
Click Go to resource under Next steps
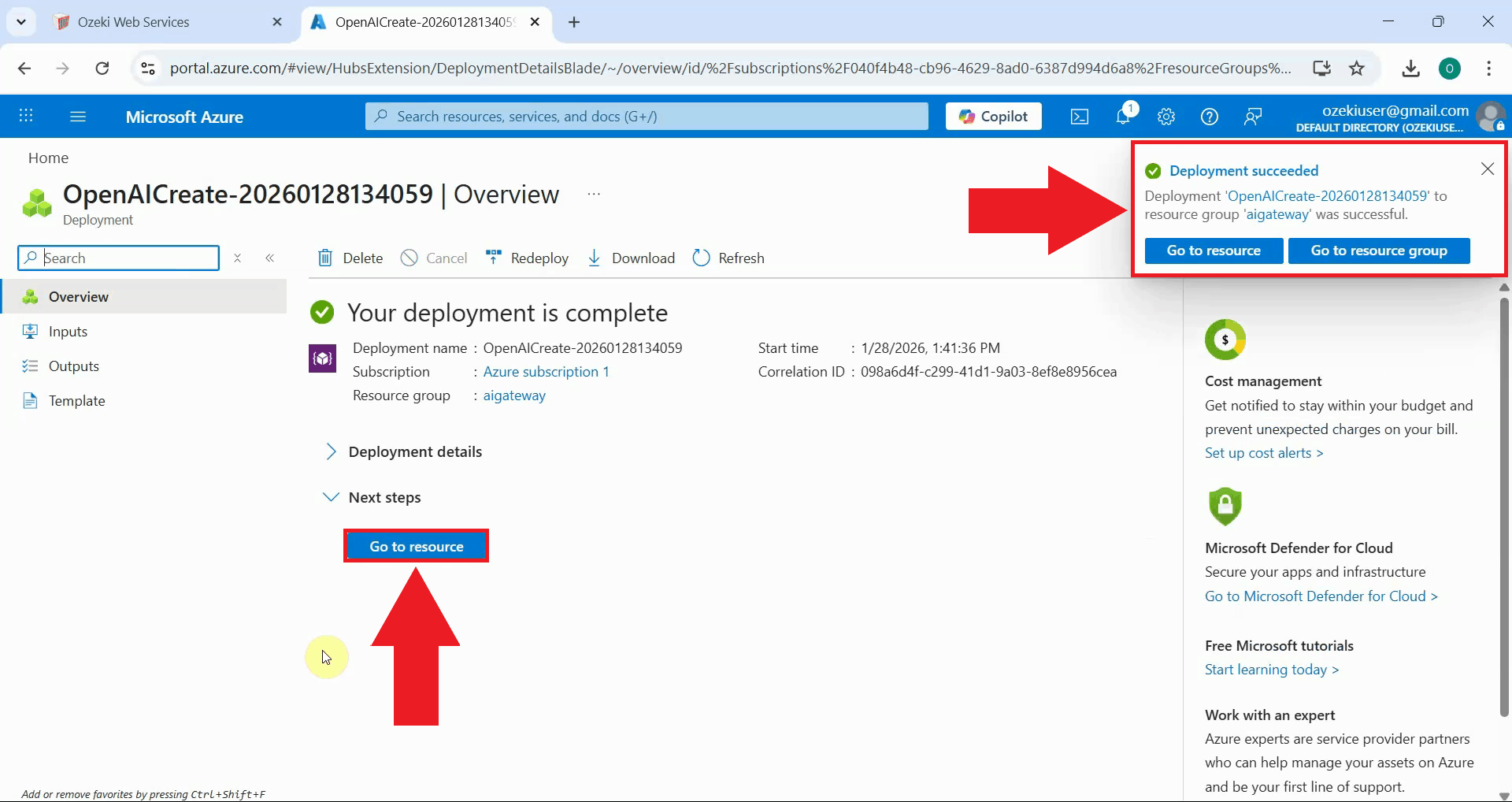(417, 546)
